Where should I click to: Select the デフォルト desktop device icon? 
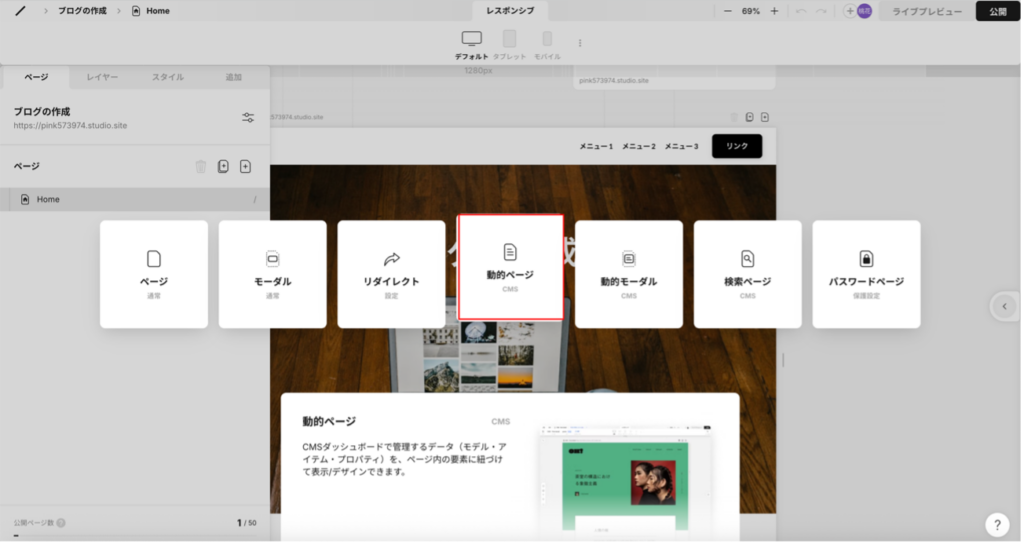point(472,39)
